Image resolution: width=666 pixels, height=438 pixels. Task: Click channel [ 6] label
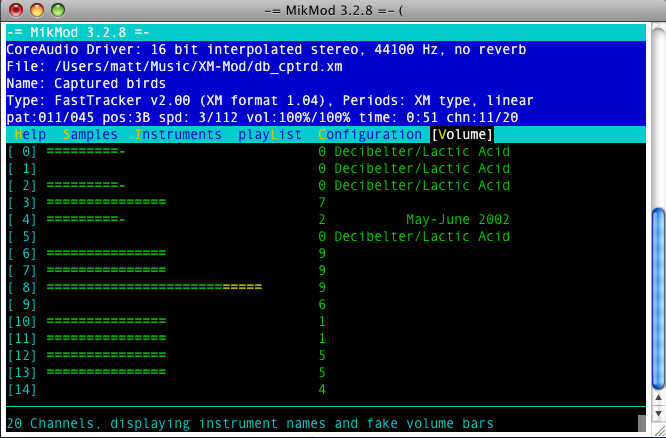click(x=23, y=254)
